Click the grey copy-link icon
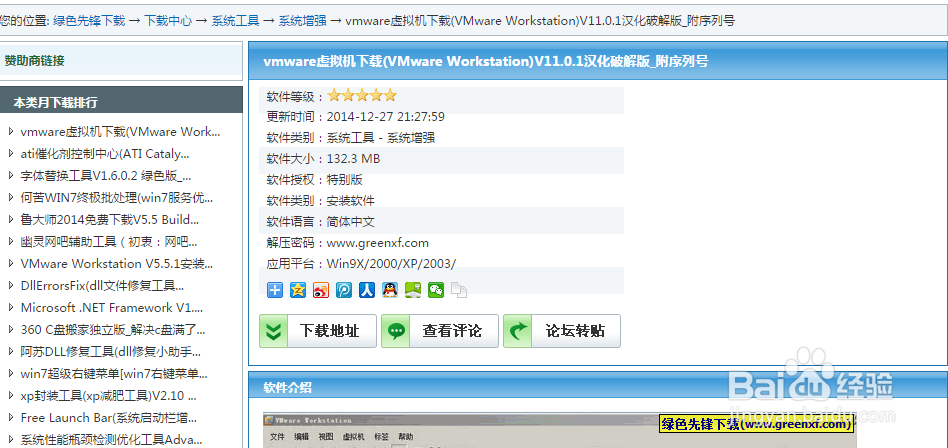The height and width of the screenshot is (448, 948). coord(459,290)
